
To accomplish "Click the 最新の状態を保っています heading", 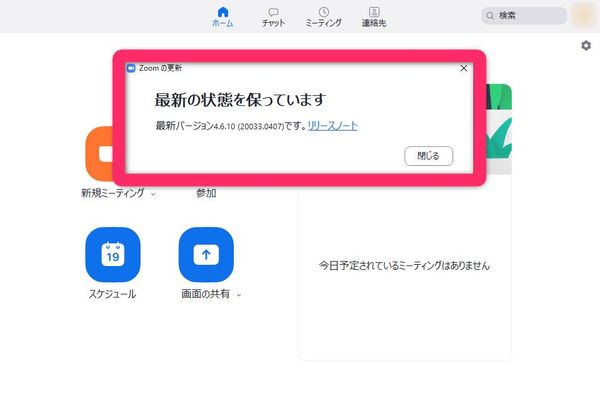I will click(x=240, y=100).
